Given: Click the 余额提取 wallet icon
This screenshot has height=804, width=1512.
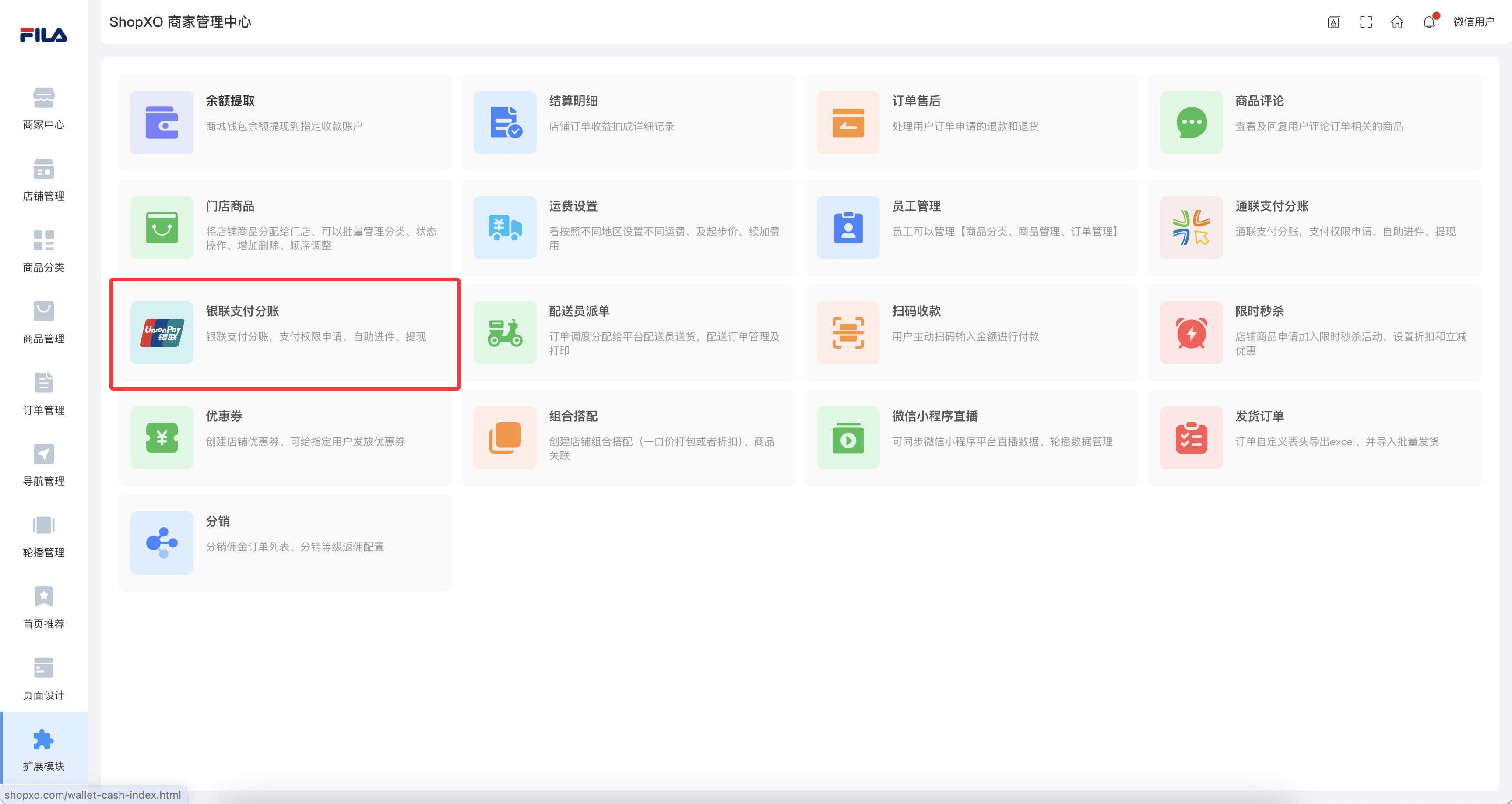Looking at the screenshot, I should [162, 122].
